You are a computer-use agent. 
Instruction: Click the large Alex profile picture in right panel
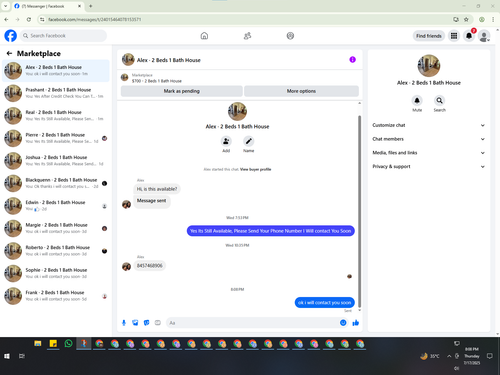(429, 66)
